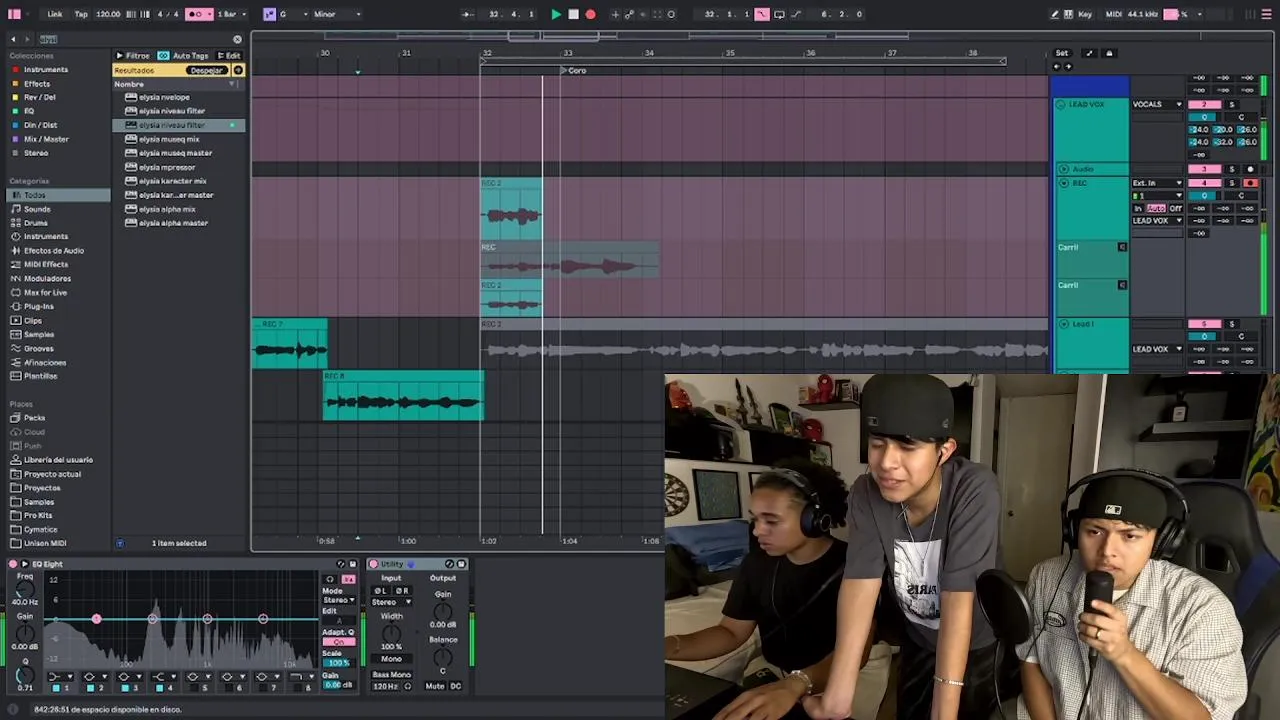Click the EQ Eight Scale 100% slider
Image resolution: width=1280 pixels, height=720 pixels.
point(338,663)
